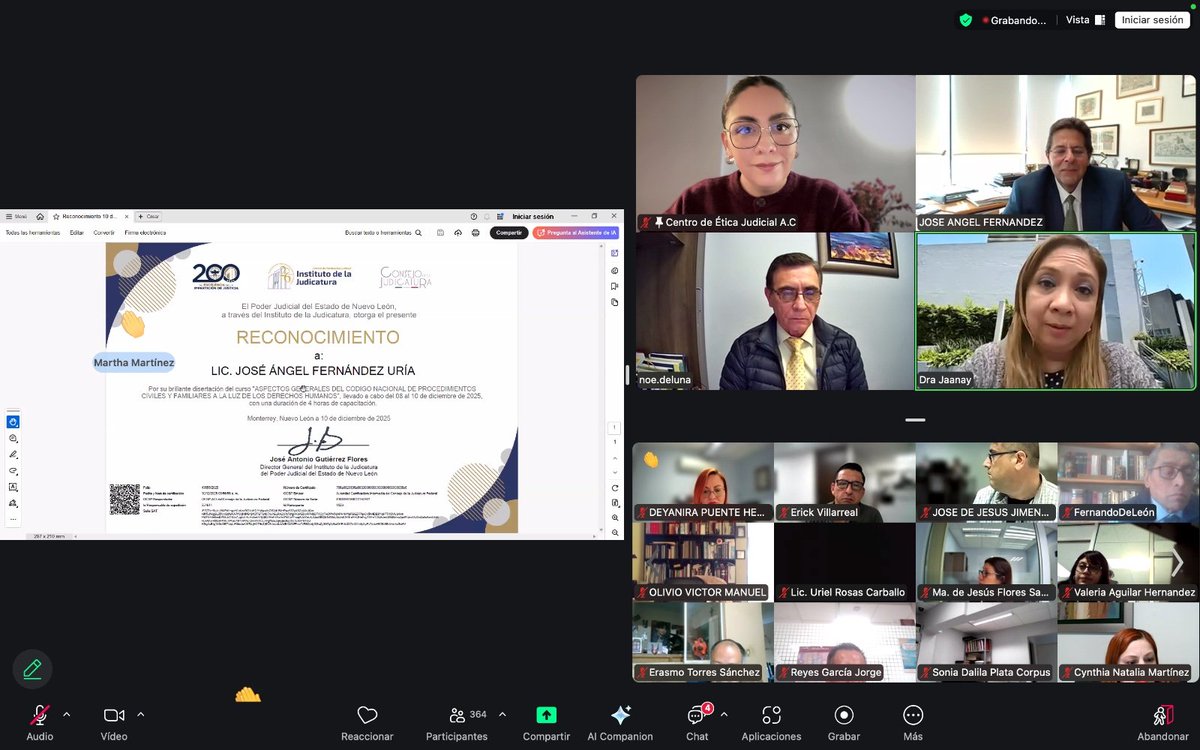Open the Chat panel with unread messages

(x=697, y=721)
